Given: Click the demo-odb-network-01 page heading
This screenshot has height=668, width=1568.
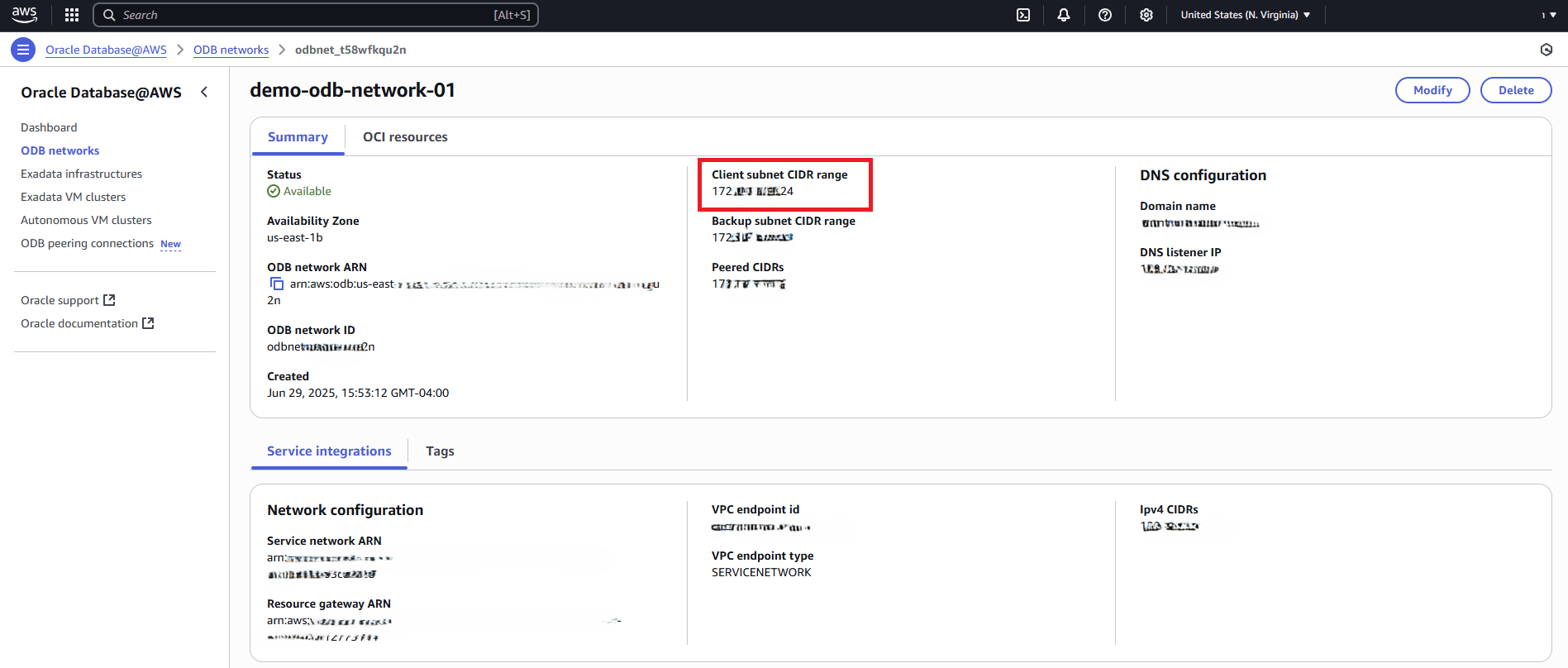Looking at the screenshot, I should (x=353, y=90).
